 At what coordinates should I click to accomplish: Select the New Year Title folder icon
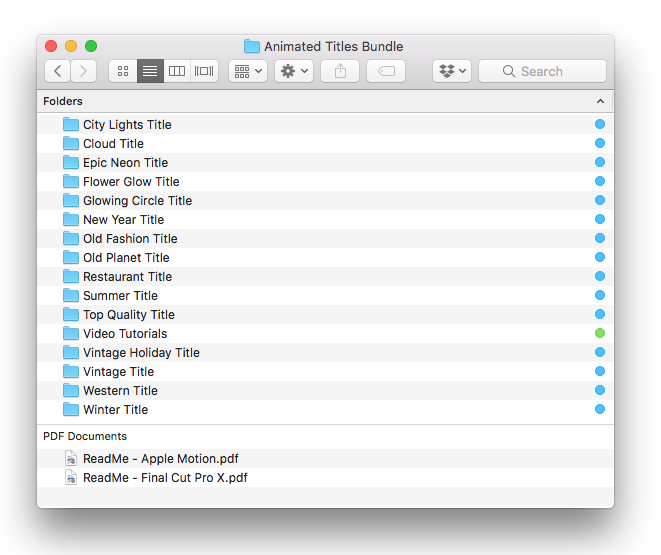coord(71,219)
